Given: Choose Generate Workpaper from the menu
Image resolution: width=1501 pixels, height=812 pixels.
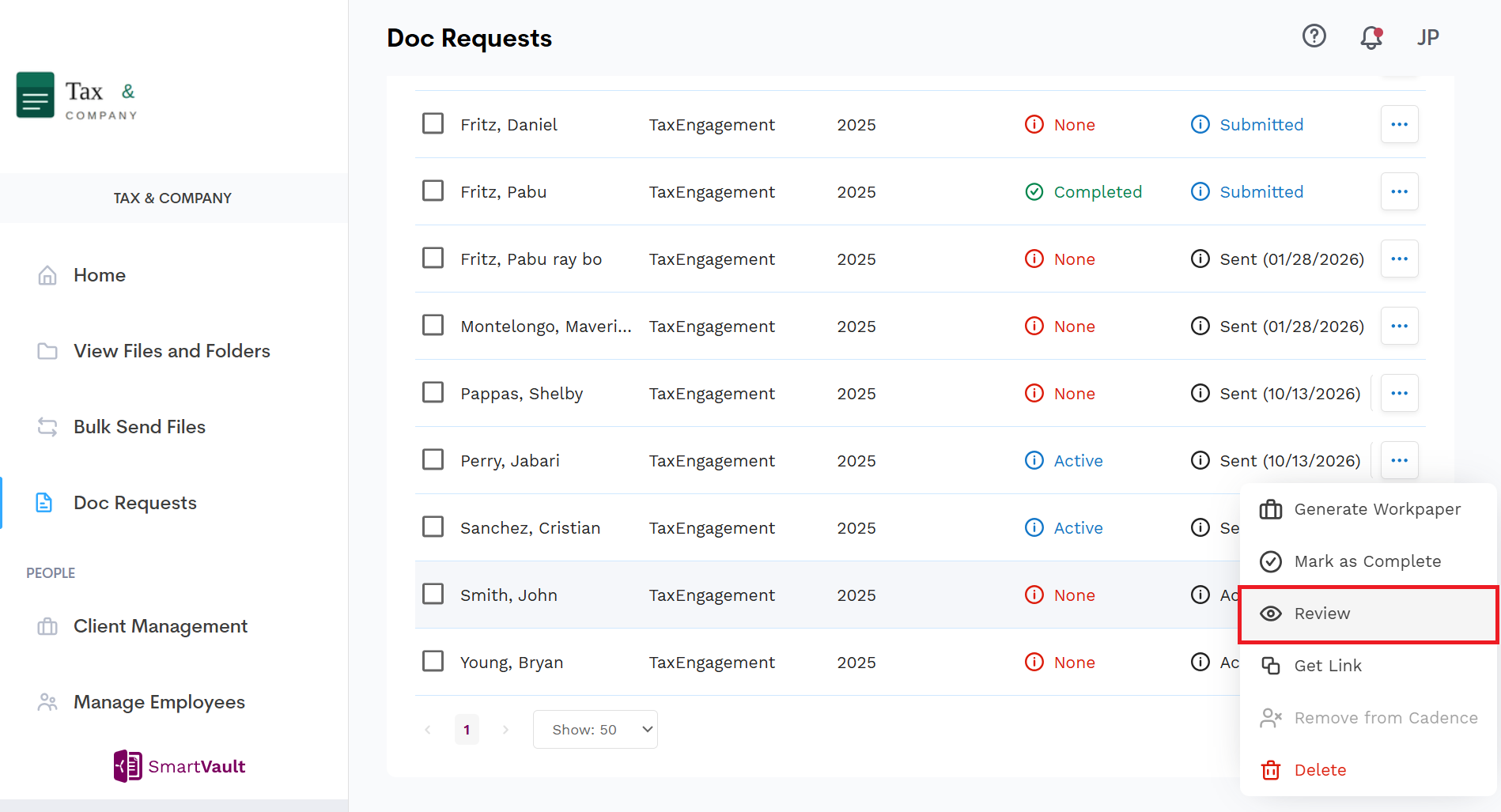Looking at the screenshot, I should pos(1368,509).
